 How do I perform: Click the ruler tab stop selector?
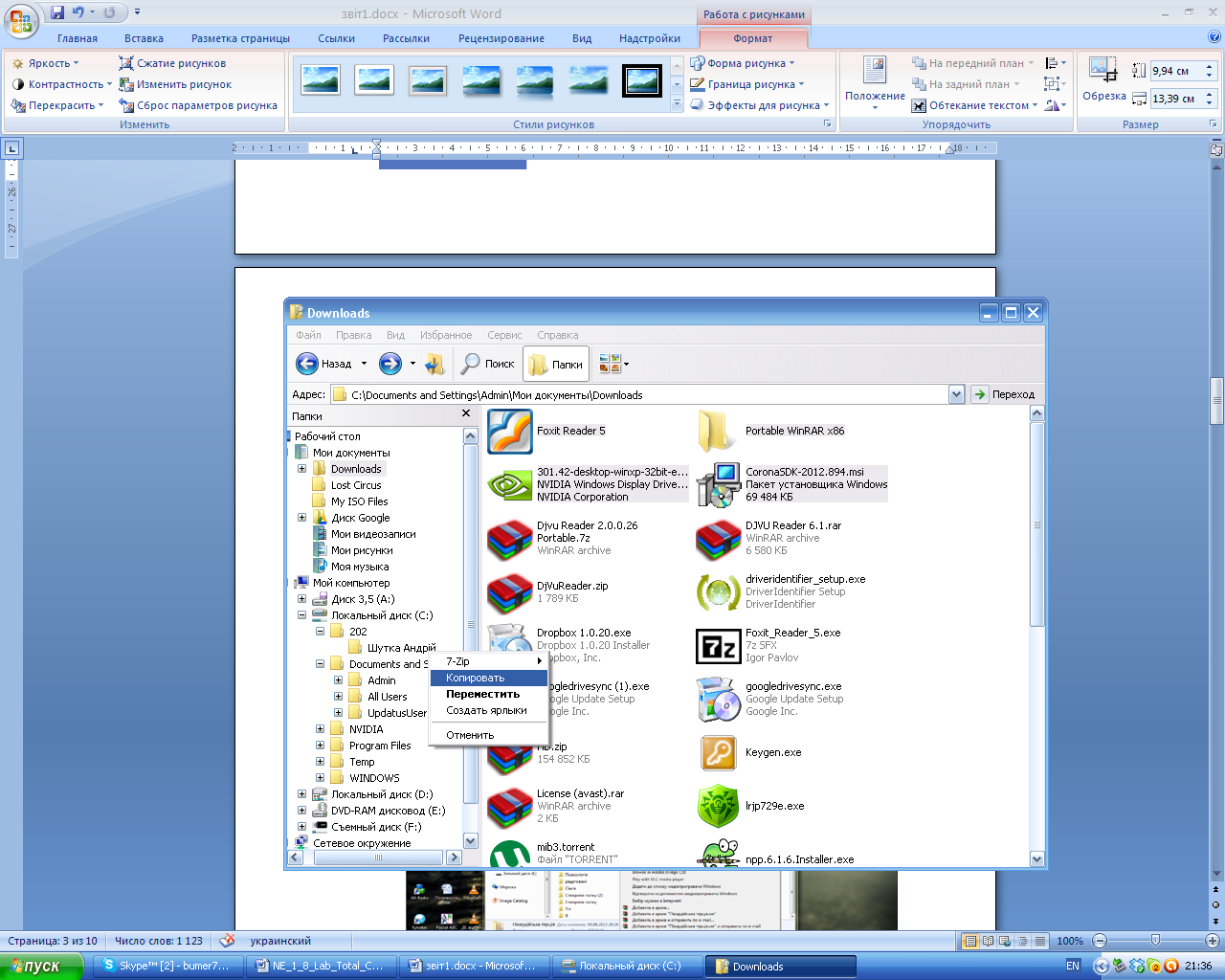click(11, 148)
